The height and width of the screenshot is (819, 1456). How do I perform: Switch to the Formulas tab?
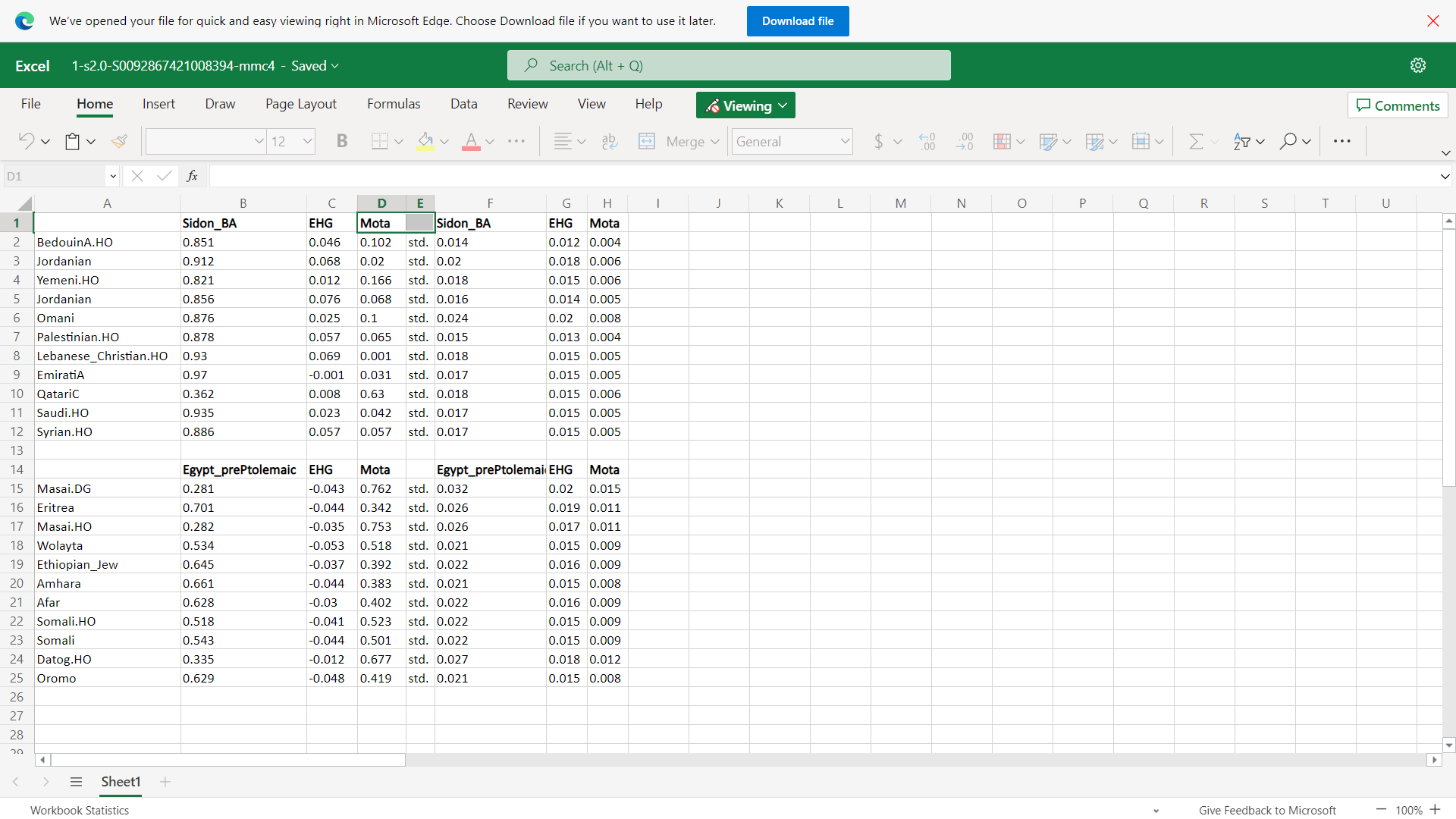pyautogui.click(x=394, y=104)
